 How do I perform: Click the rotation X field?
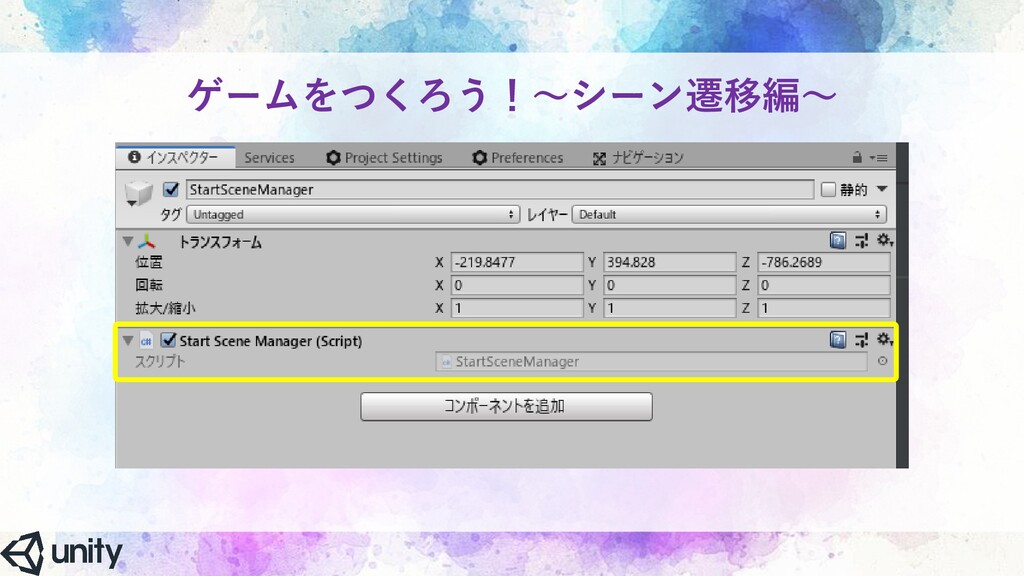(517, 285)
